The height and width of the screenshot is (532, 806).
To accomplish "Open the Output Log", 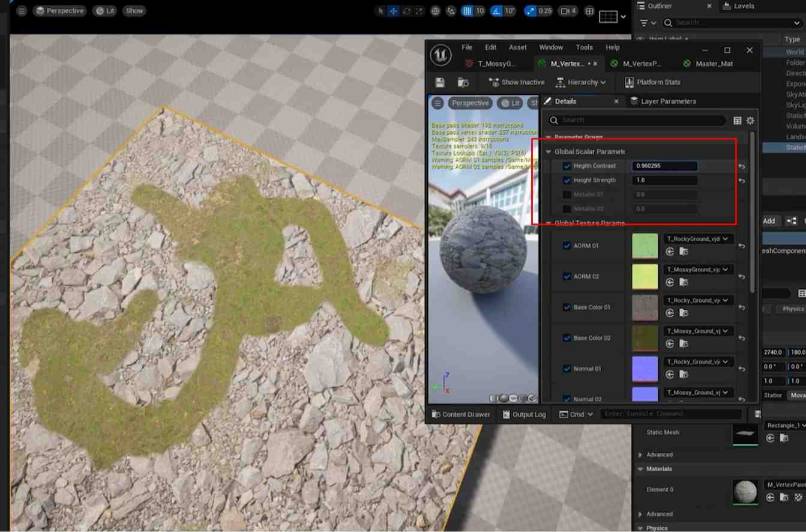I will (x=524, y=414).
